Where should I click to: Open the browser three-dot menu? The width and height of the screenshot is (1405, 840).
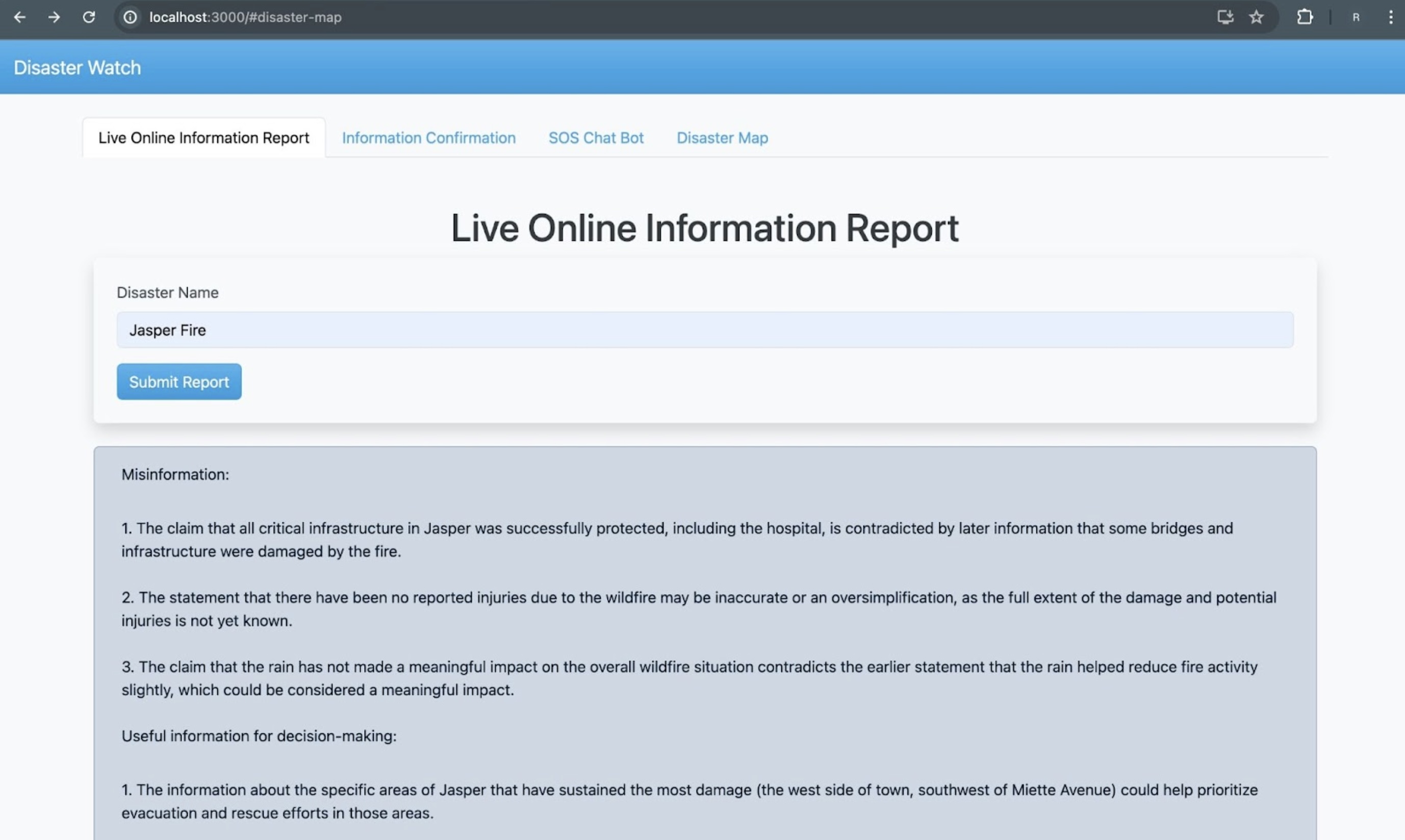click(x=1391, y=17)
